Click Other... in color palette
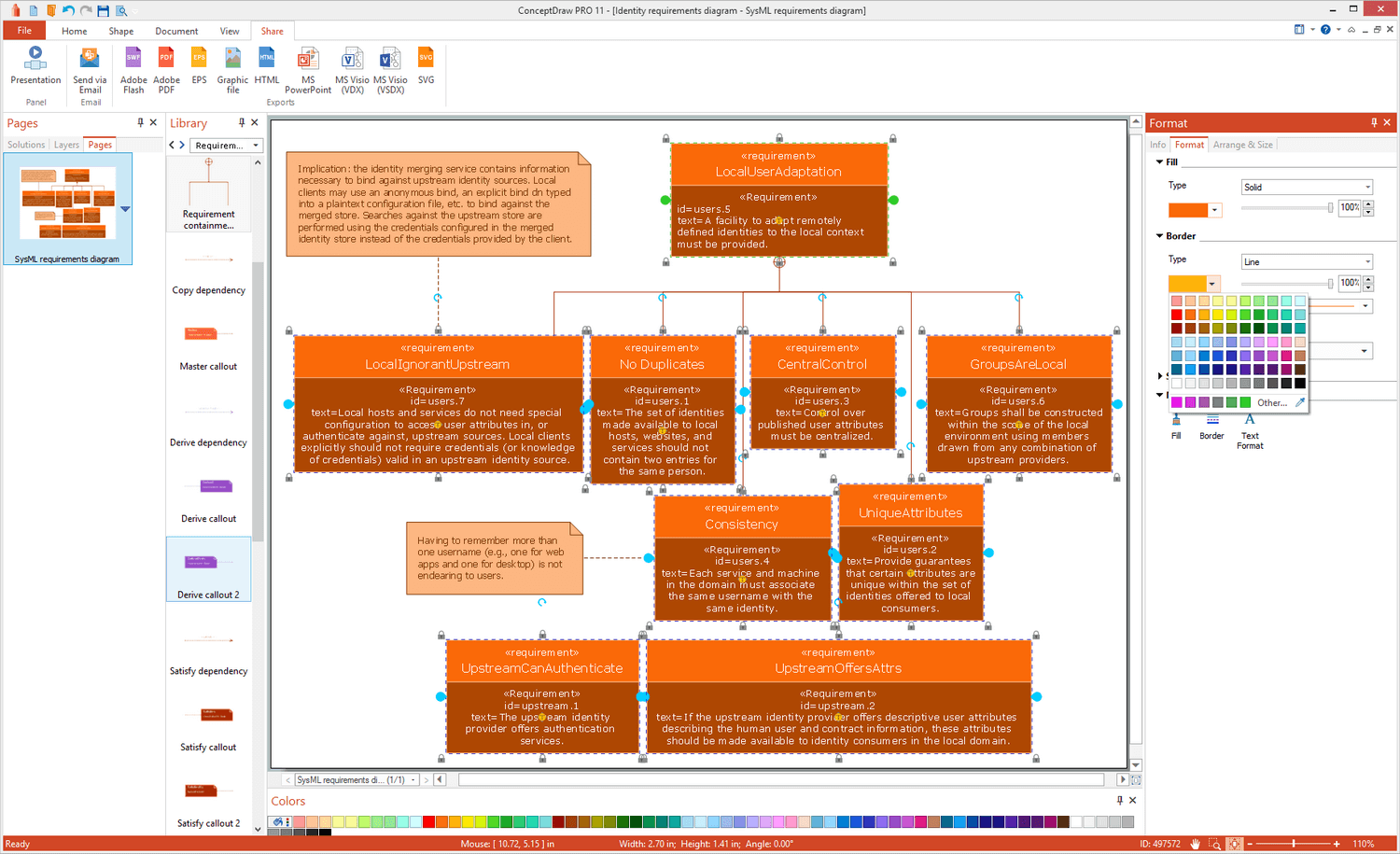The width and height of the screenshot is (1400, 854). click(x=1271, y=402)
